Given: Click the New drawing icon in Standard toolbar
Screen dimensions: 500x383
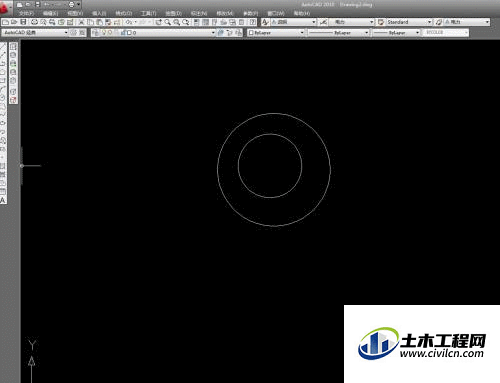Looking at the screenshot, I should pyautogui.click(x=6, y=22).
